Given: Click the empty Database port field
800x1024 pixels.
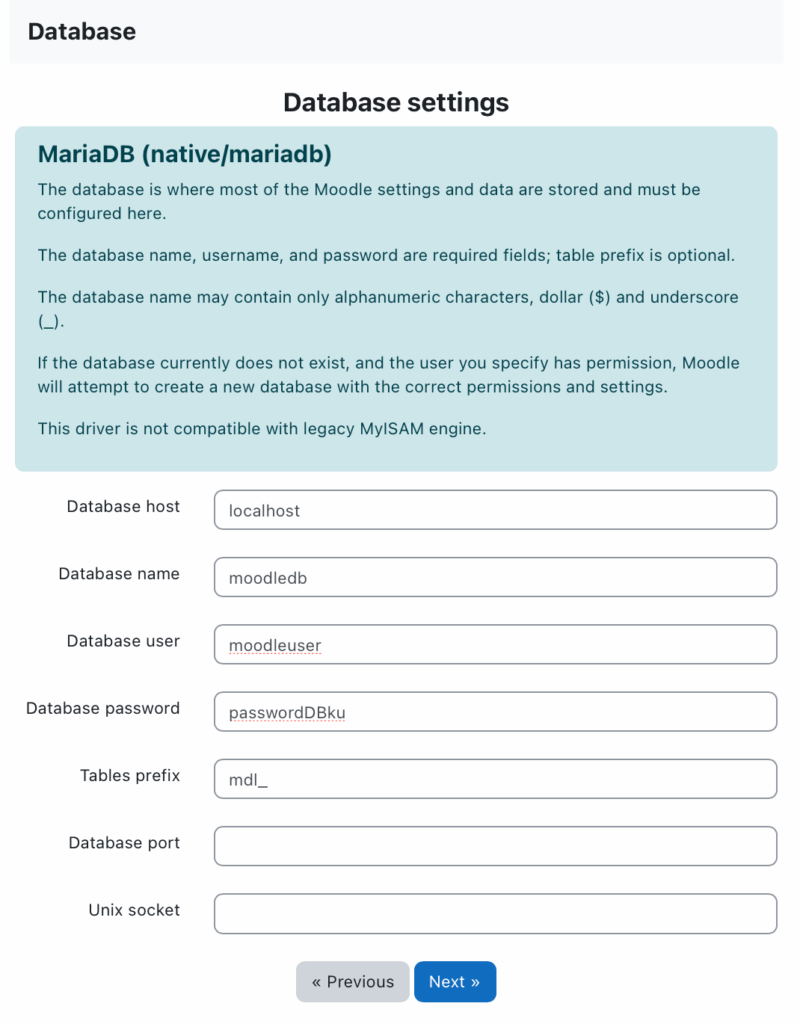Looking at the screenshot, I should point(495,845).
